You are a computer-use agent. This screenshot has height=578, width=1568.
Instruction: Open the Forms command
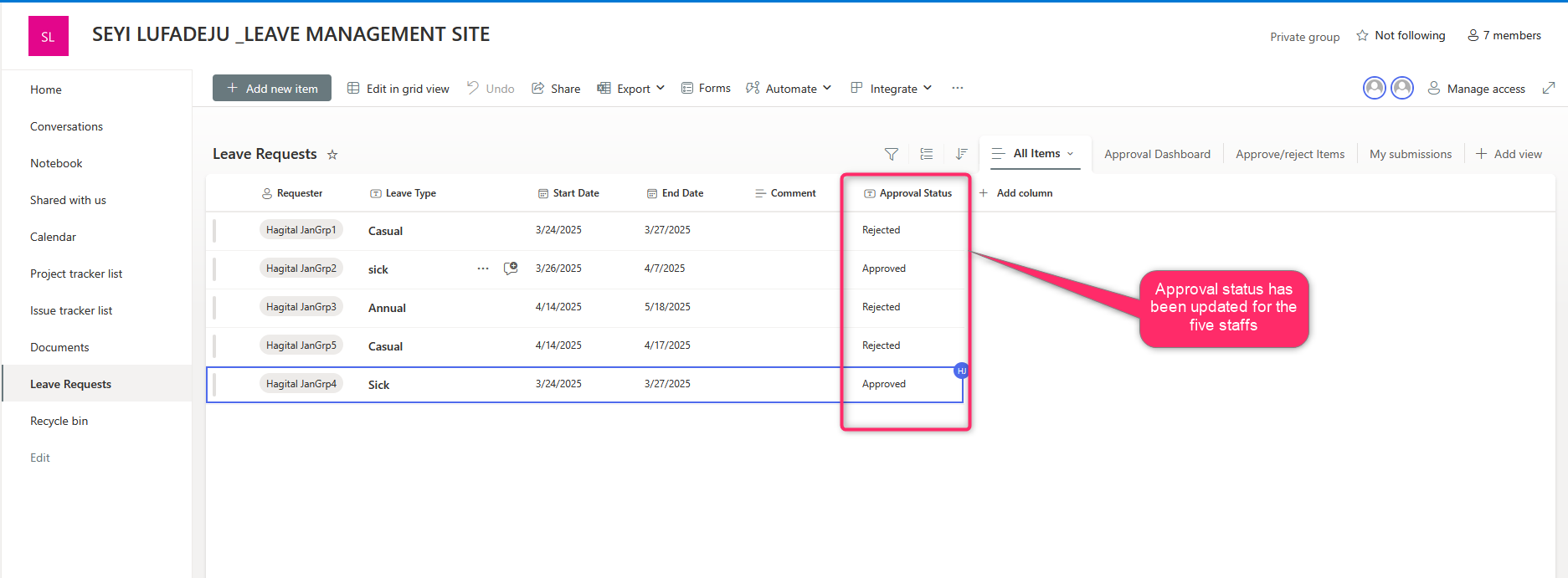coord(706,88)
